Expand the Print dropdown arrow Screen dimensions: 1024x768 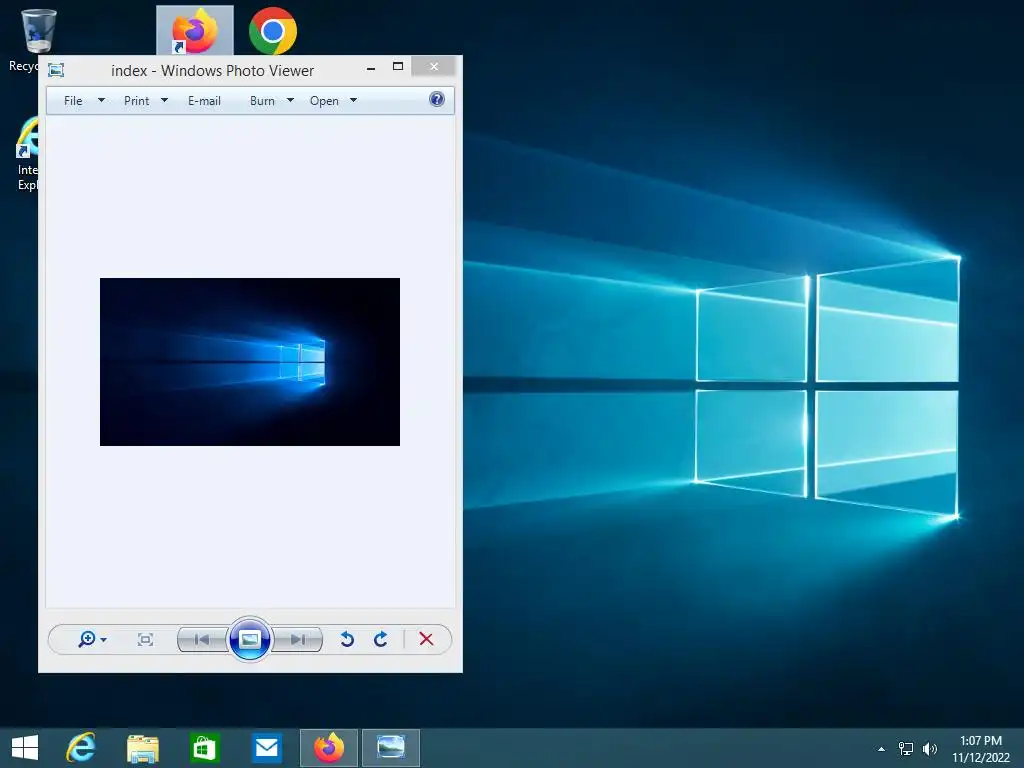[165, 100]
